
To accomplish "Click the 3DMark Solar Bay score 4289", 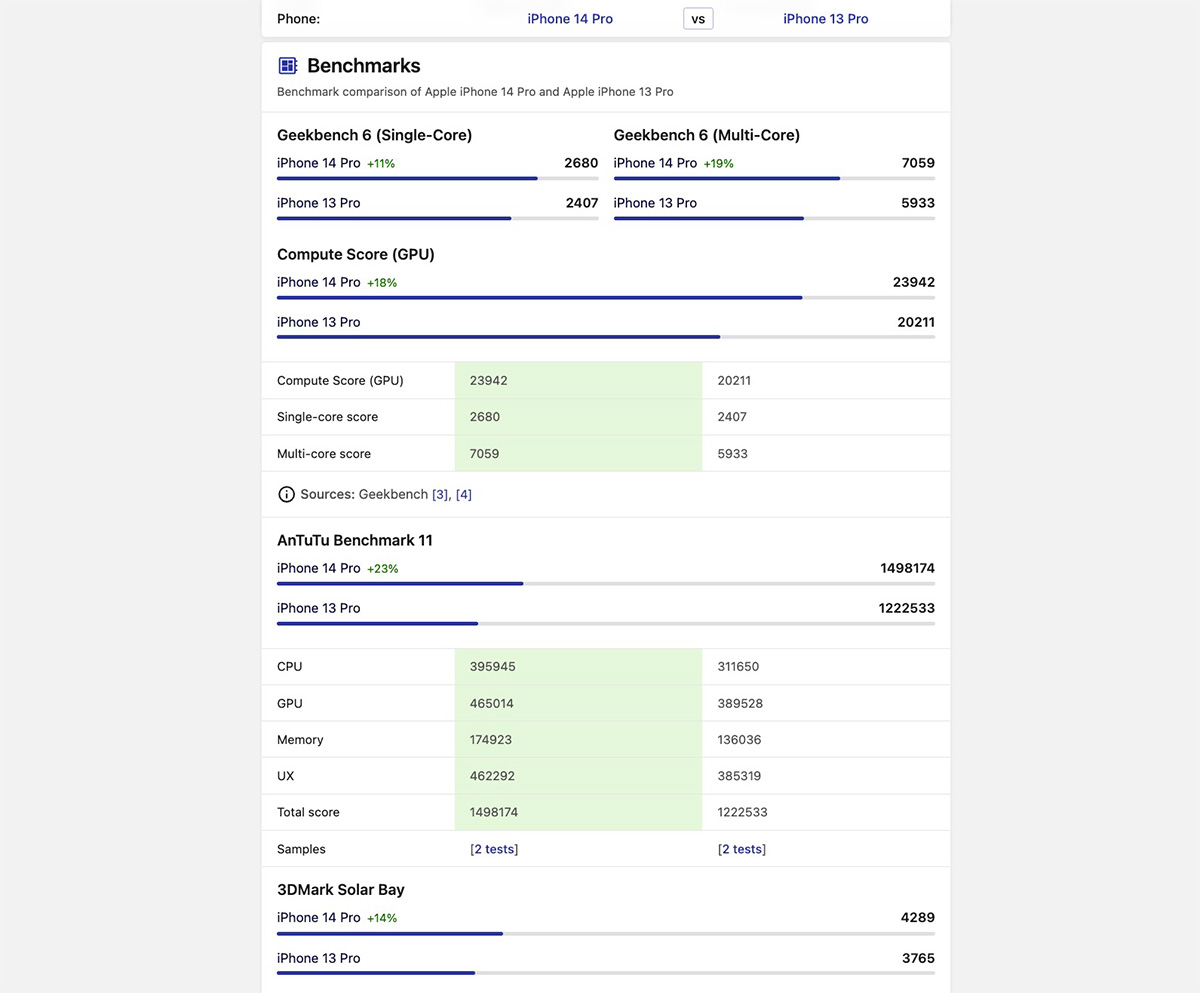I will pos(917,917).
